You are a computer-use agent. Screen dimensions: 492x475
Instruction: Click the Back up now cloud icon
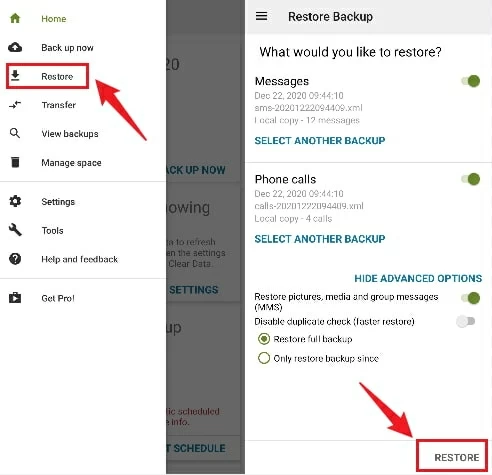tap(15, 47)
